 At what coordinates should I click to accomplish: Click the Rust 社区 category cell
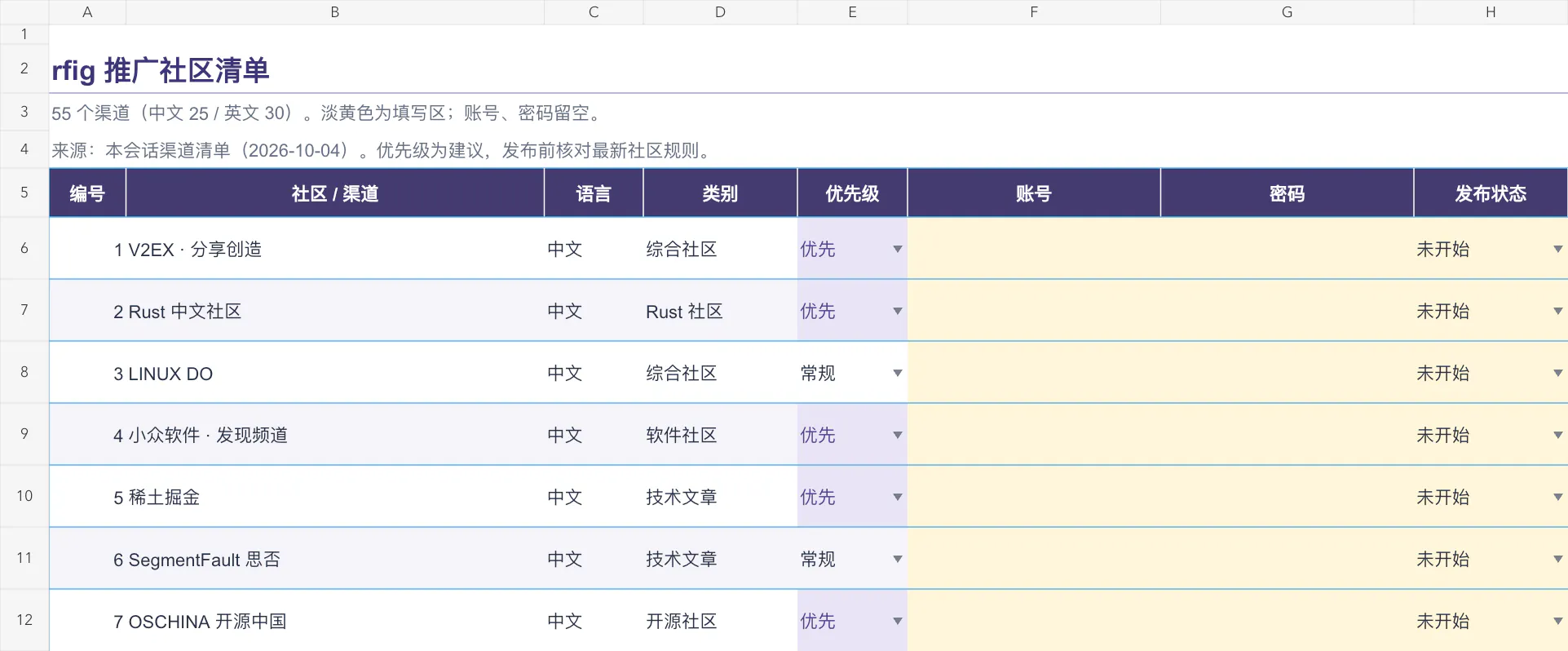(720, 311)
